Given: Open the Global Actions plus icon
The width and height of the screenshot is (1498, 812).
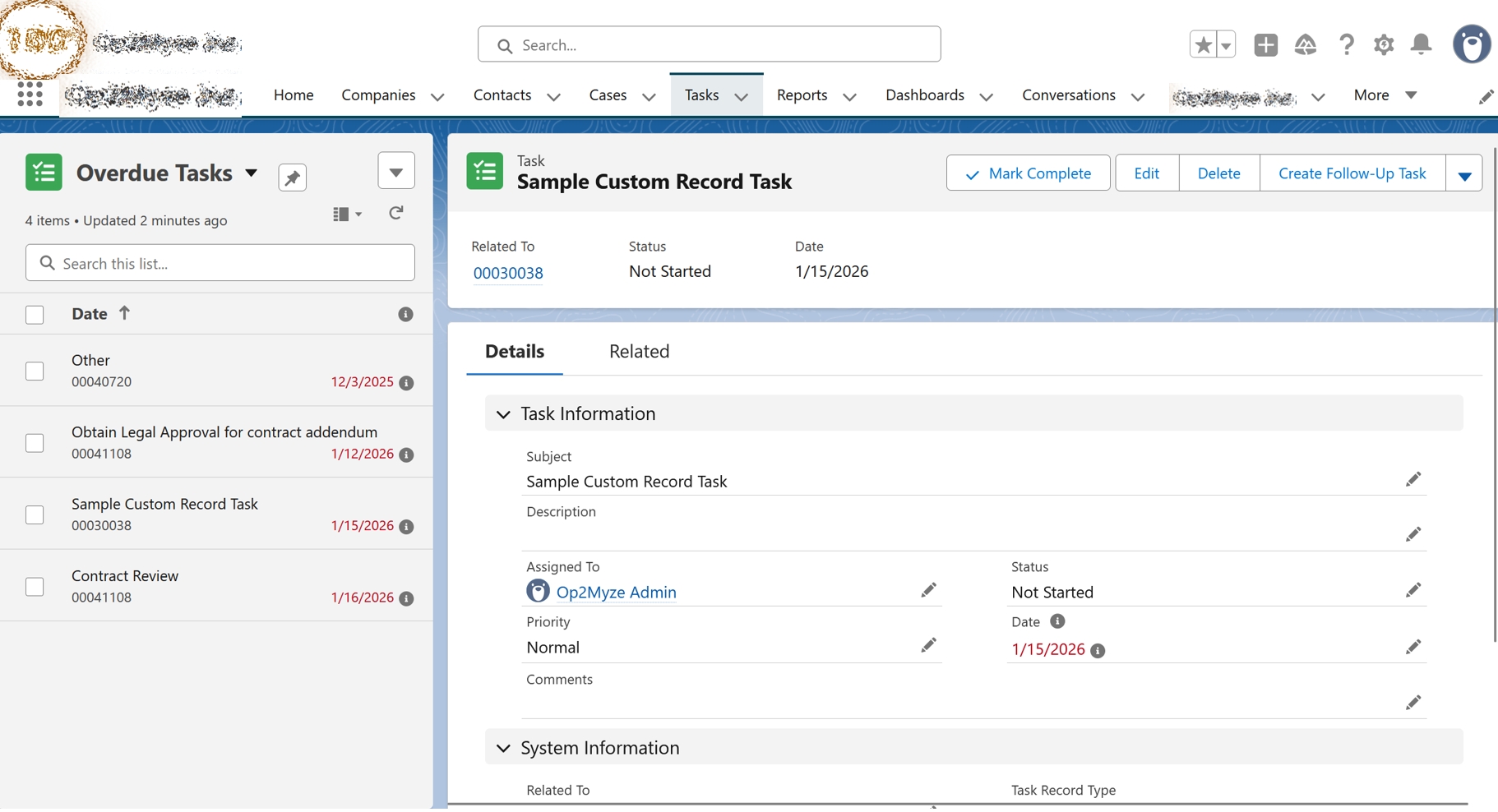Looking at the screenshot, I should [1265, 44].
